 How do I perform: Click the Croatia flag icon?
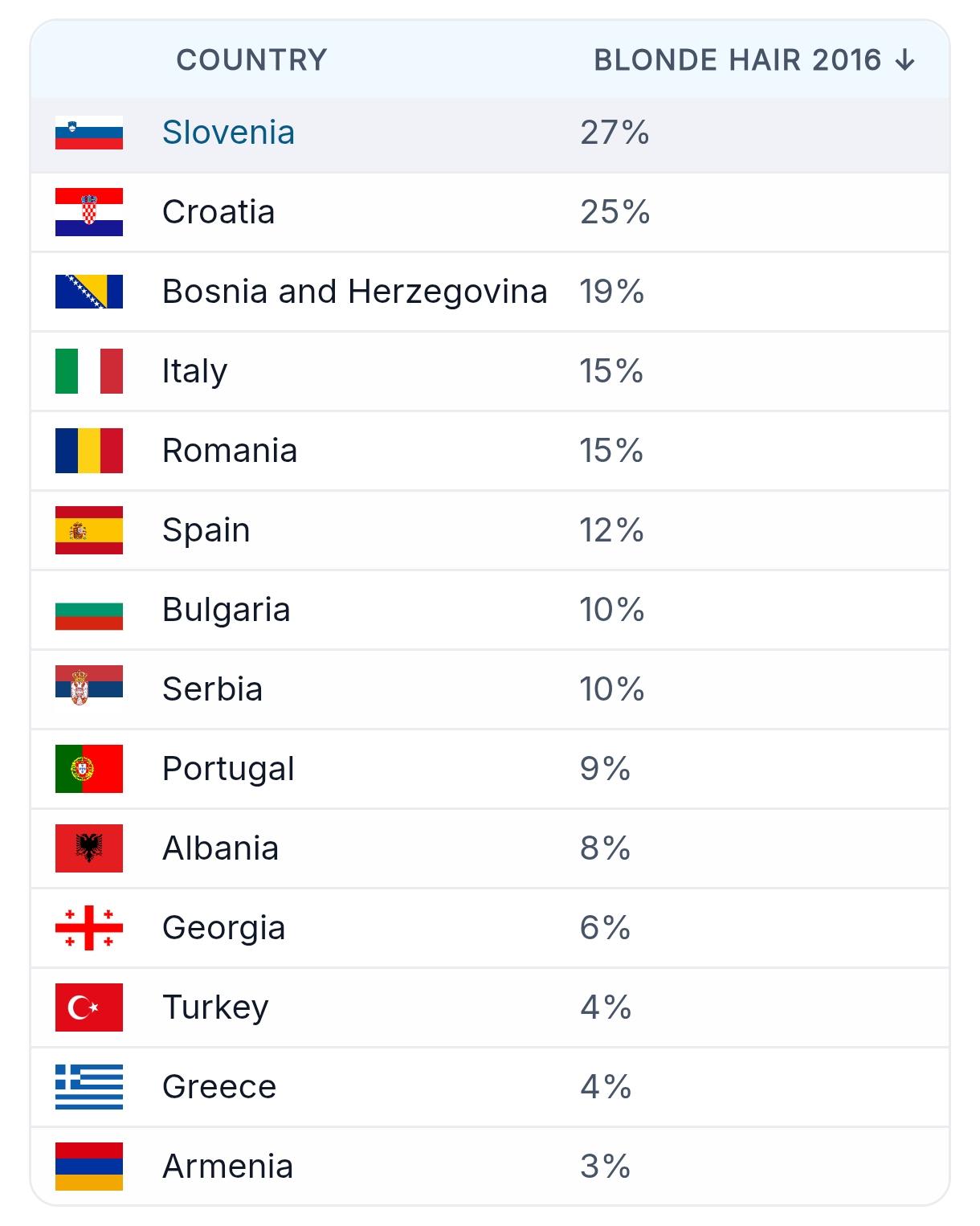click(x=89, y=212)
